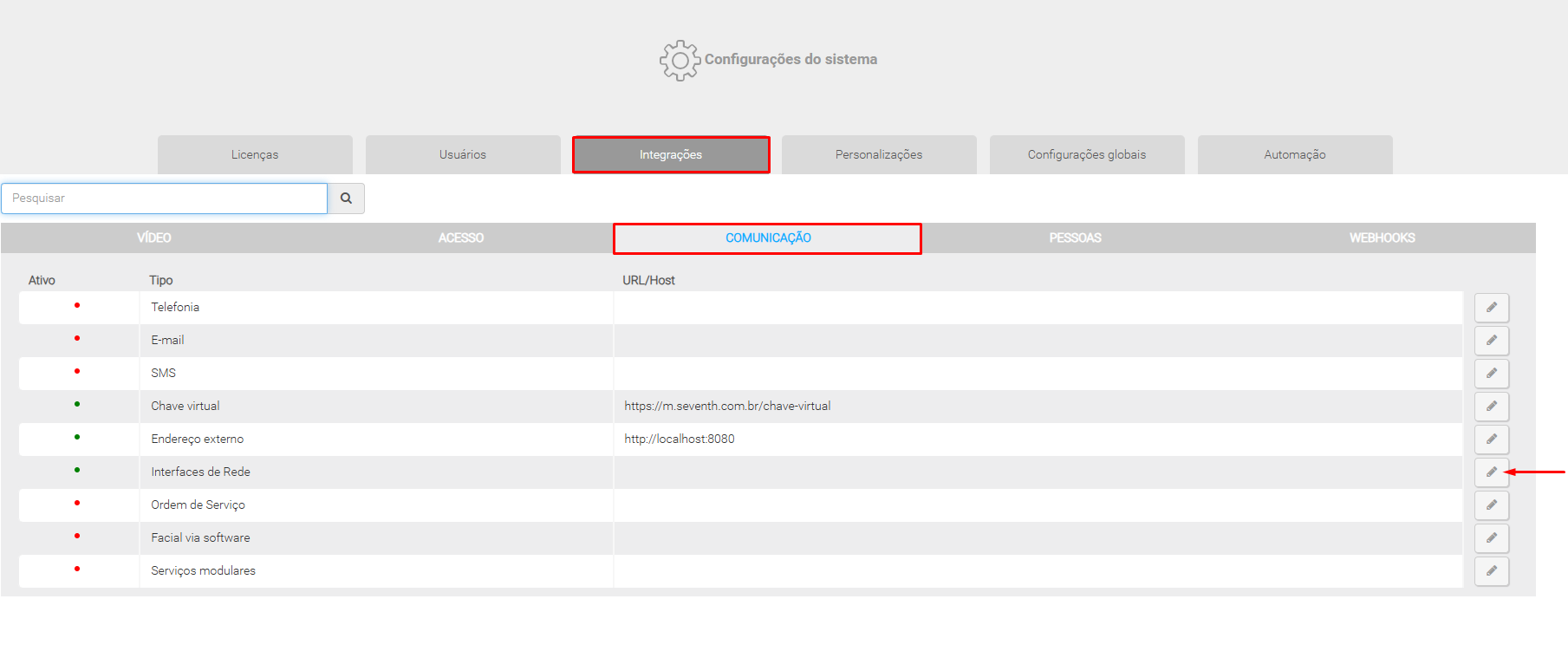The image size is (1568, 651).
Task: Type in the Pesquisar search field
Action: (x=165, y=199)
